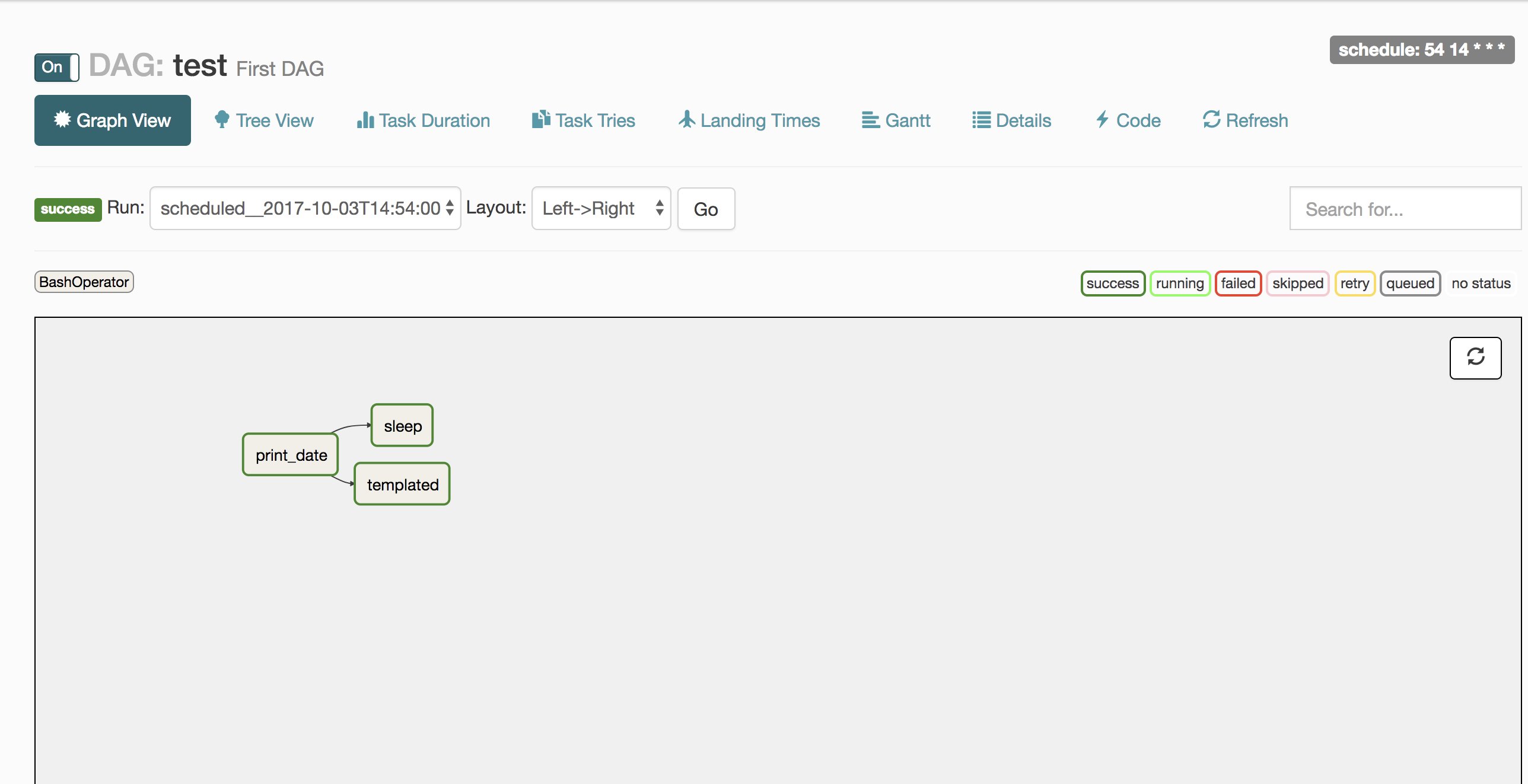
Task: Select the templated task node
Action: point(402,485)
